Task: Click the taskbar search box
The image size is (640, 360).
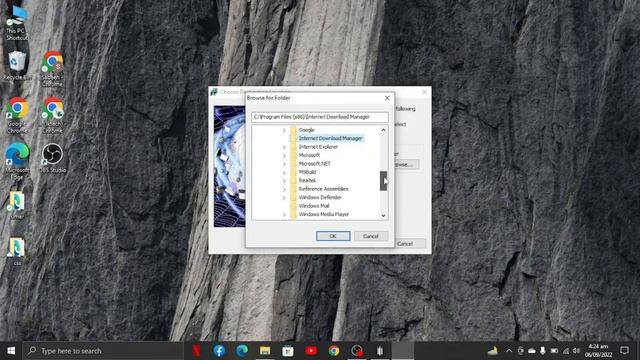Action: click(103, 351)
